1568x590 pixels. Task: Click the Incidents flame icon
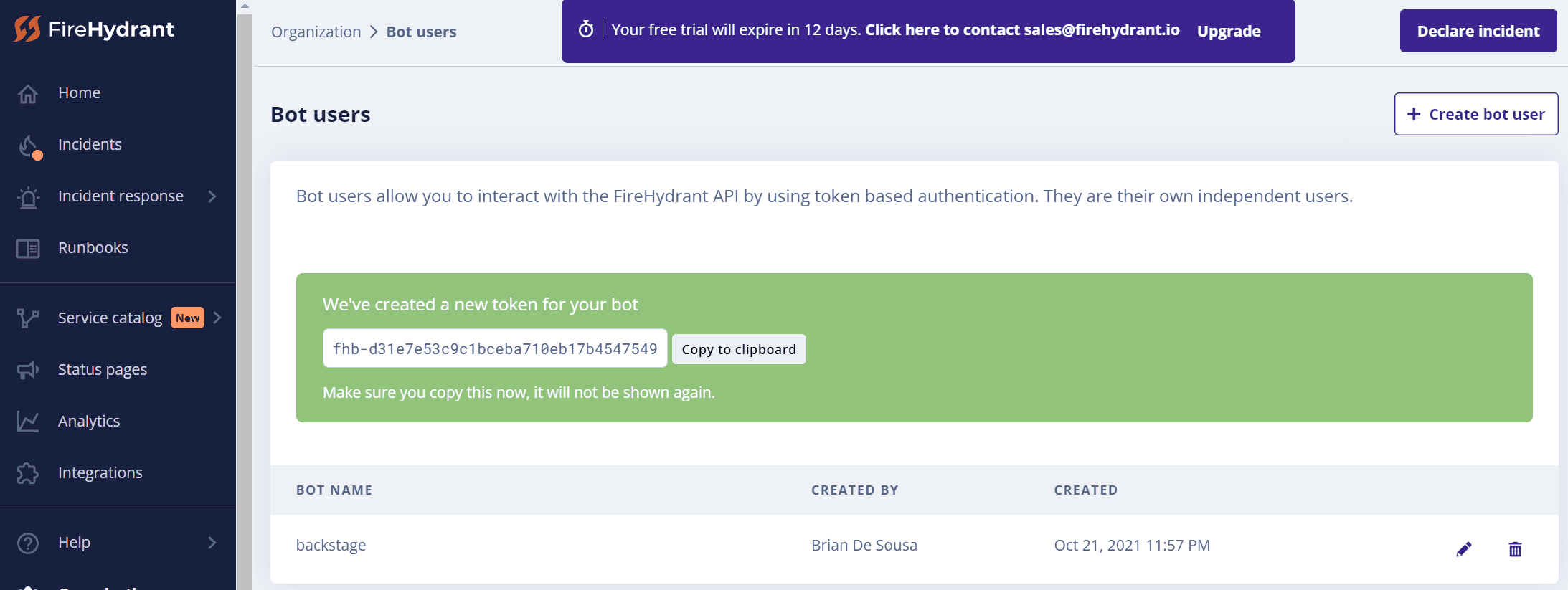click(x=29, y=146)
